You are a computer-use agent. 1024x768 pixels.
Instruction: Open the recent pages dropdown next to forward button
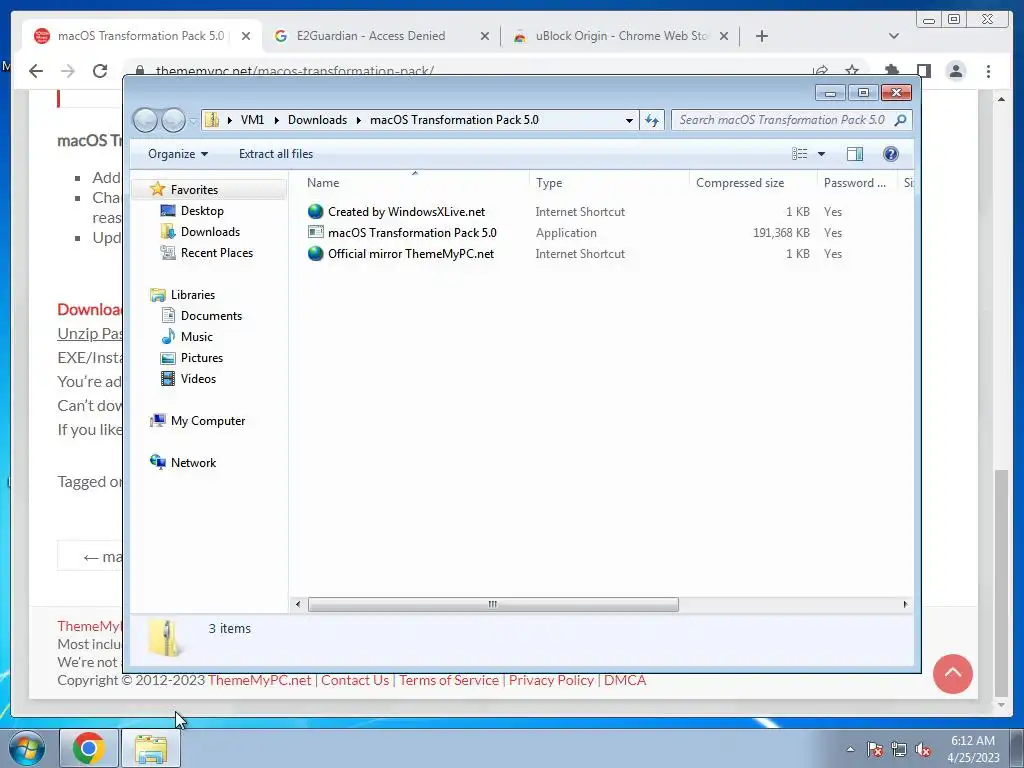(193, 121)
